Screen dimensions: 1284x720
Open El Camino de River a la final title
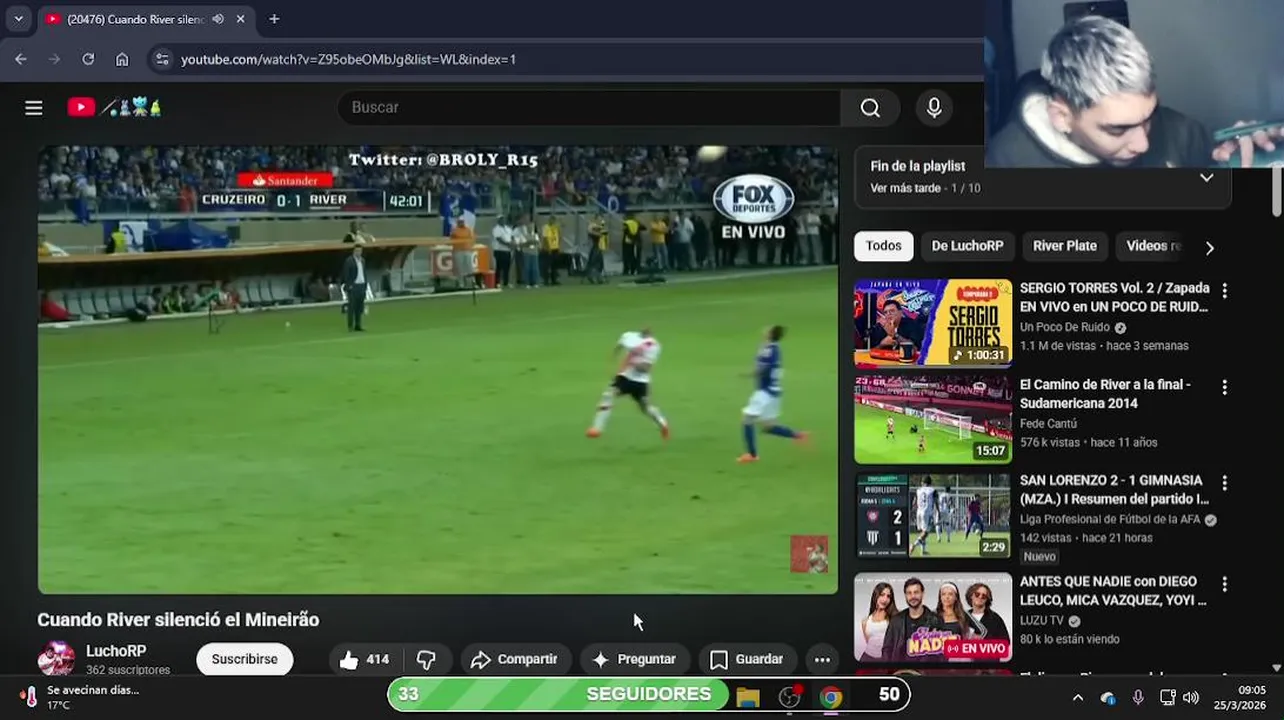click(x=1105, y=394)
